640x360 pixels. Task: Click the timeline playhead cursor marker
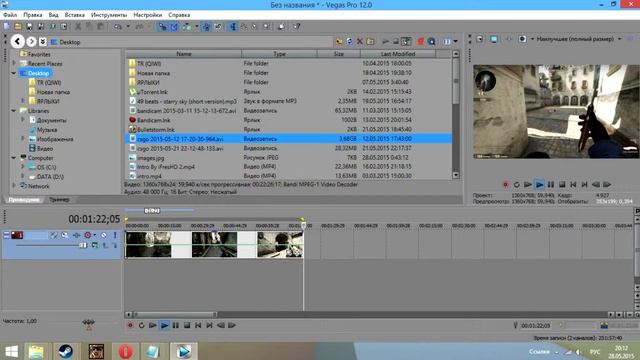(x=304, y=225)
